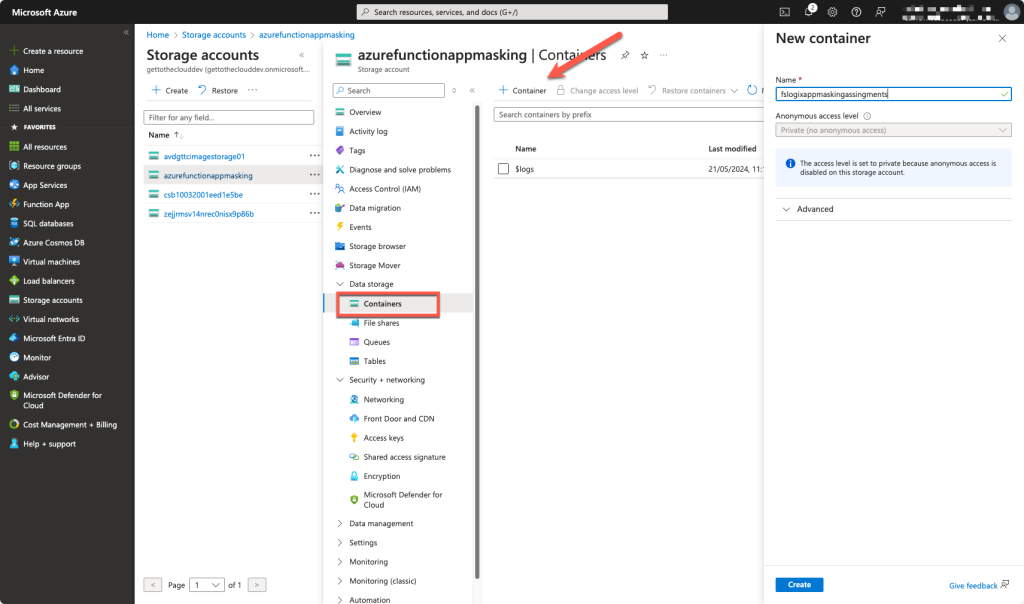Open more commands ellipsis next to Restore
1024x604 pixels.
pyautogui.click(x=253, y=90)
